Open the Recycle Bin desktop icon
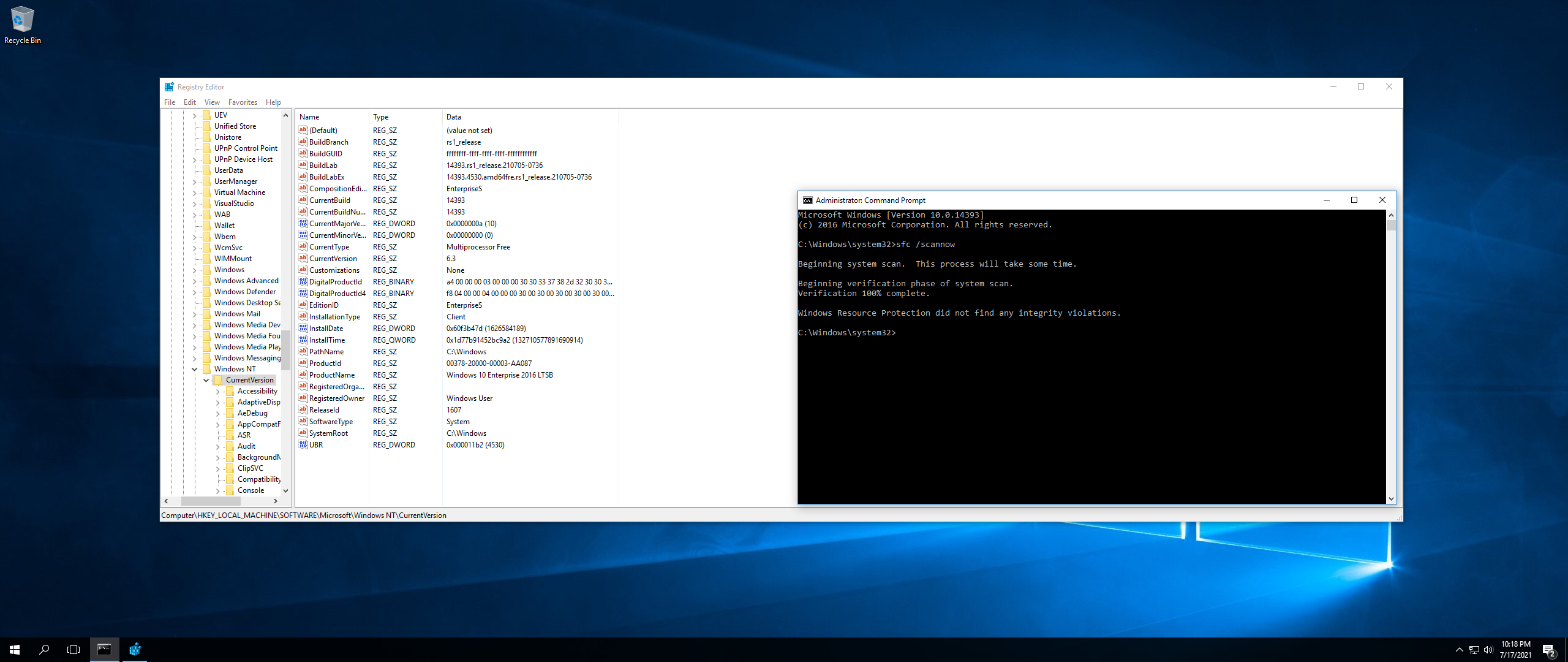This screenshot has width=1568, height=662. click(x=23, y=25)
